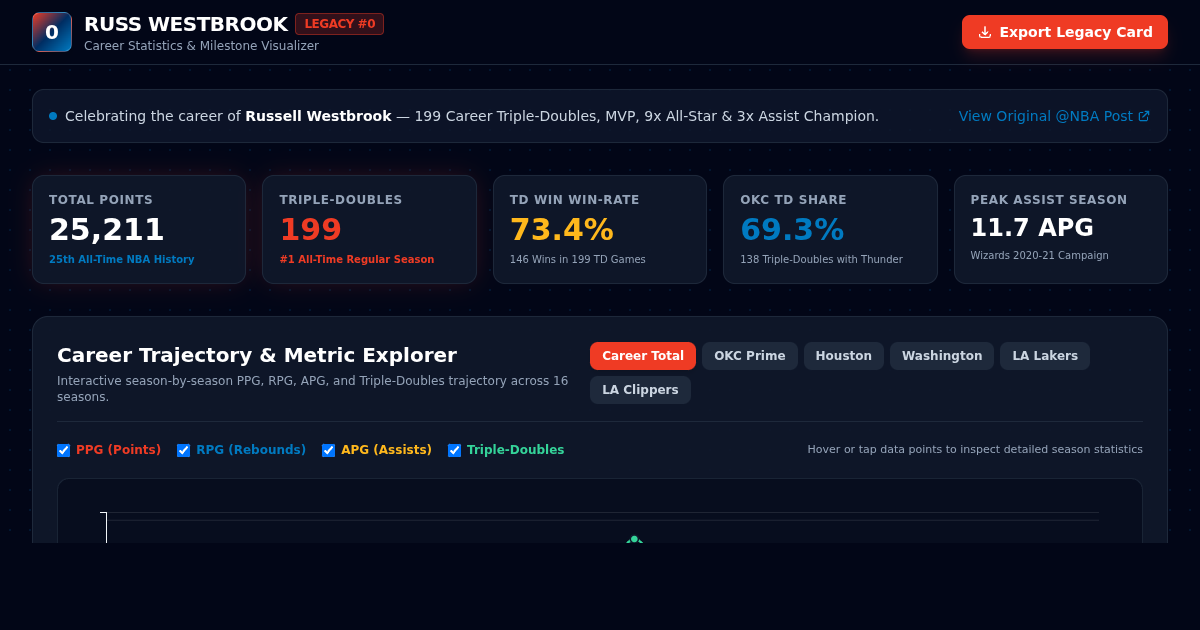Switch to the OKC Prime tab
Viewport: 1200px width, 630px height.
(750, 356)
